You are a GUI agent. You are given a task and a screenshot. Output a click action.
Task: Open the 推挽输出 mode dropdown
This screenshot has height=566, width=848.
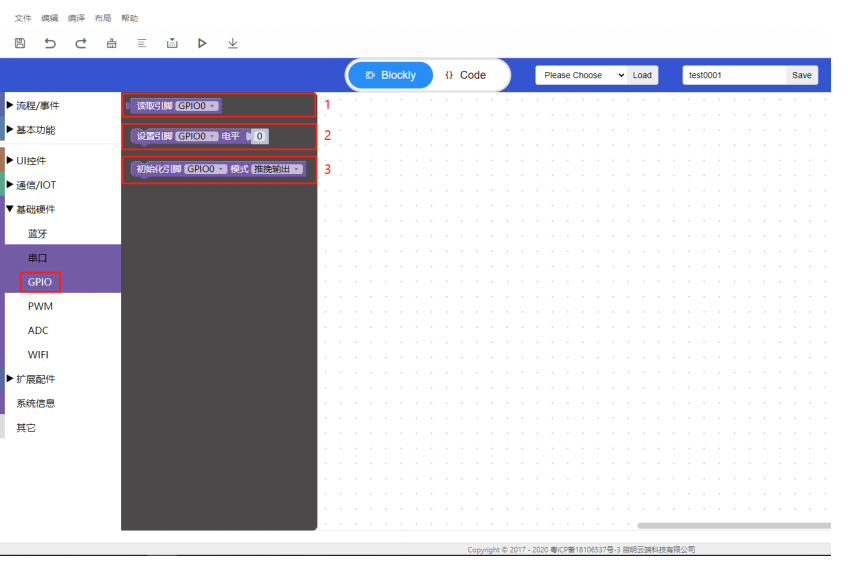click(276, 169)
